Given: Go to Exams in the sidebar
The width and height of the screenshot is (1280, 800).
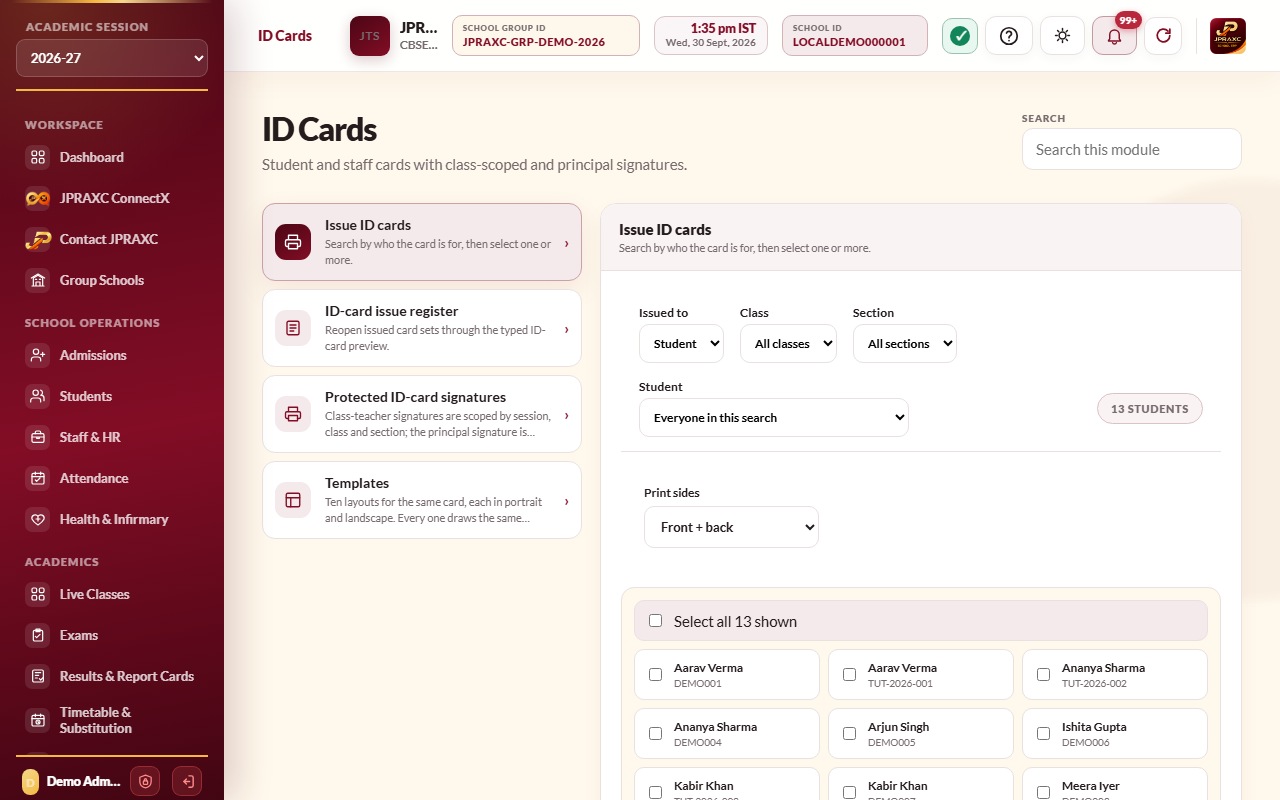Looking at the screenshot, I should point(112,635).
